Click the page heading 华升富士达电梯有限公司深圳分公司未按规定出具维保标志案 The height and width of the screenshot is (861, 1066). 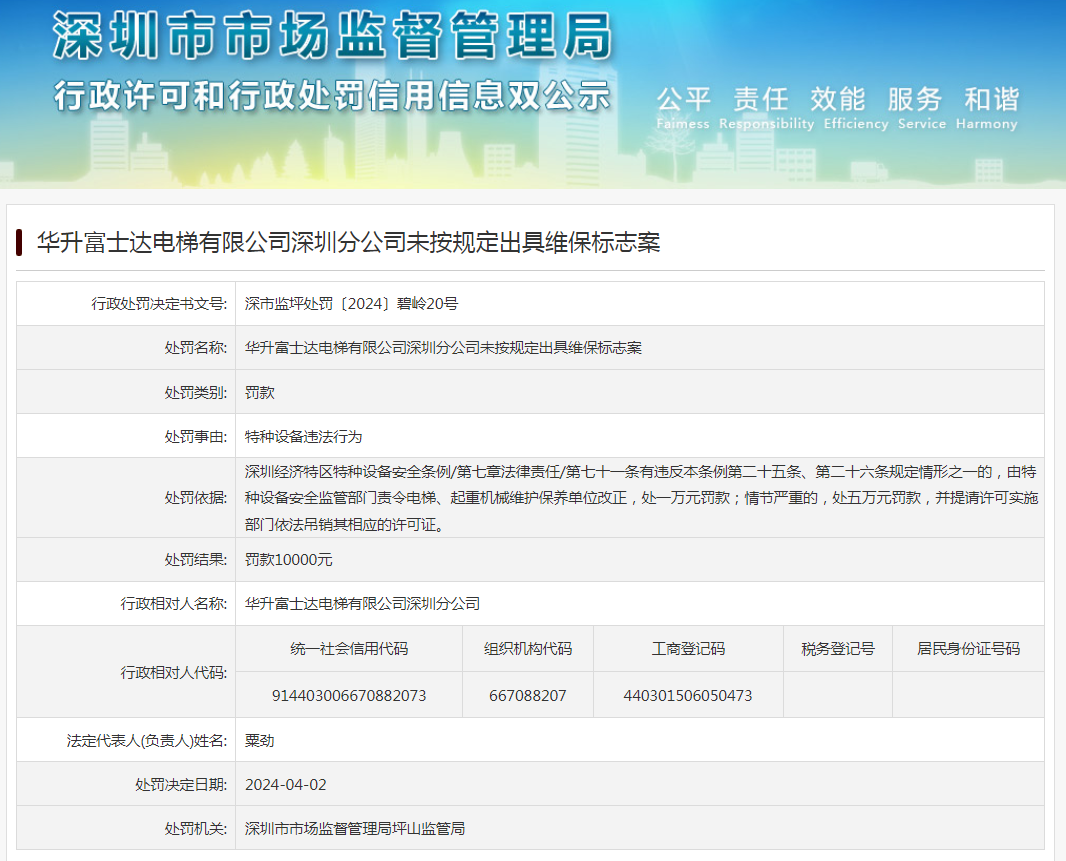[x=349, y=243]
